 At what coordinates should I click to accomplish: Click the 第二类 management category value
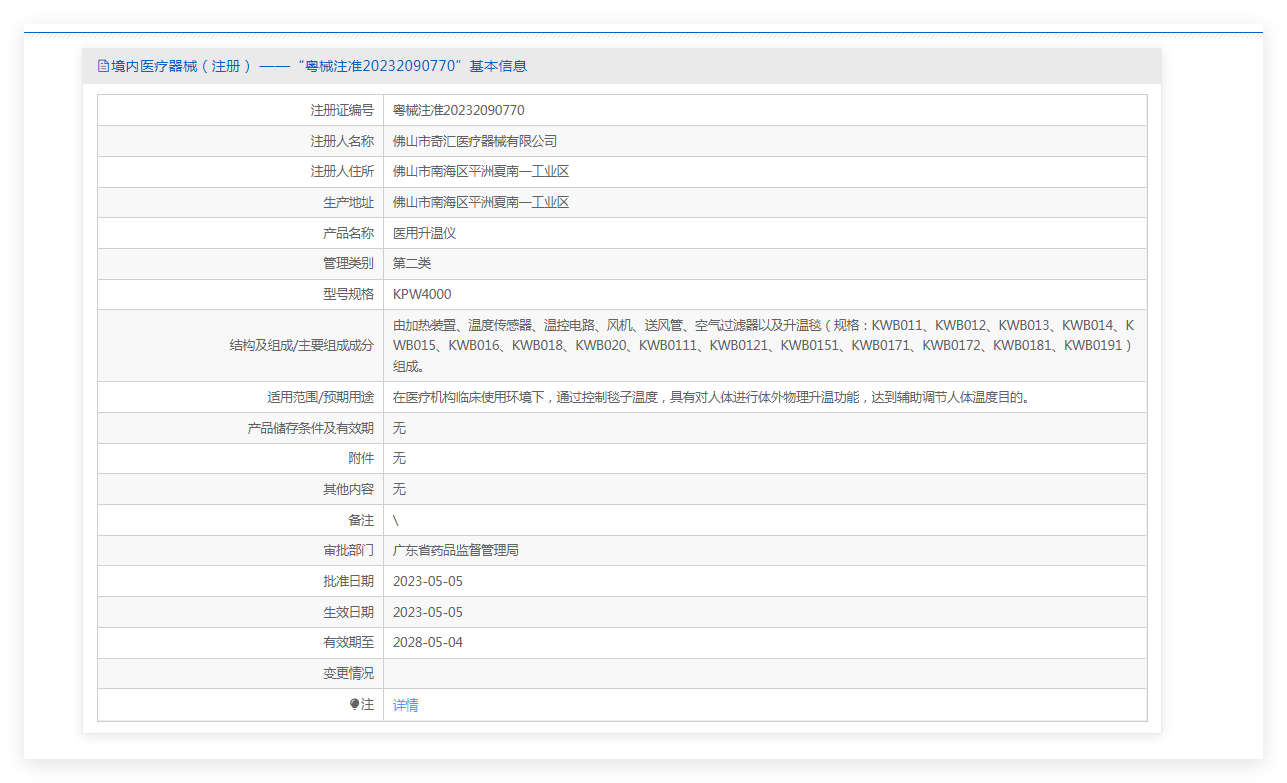tap(412, 263)
